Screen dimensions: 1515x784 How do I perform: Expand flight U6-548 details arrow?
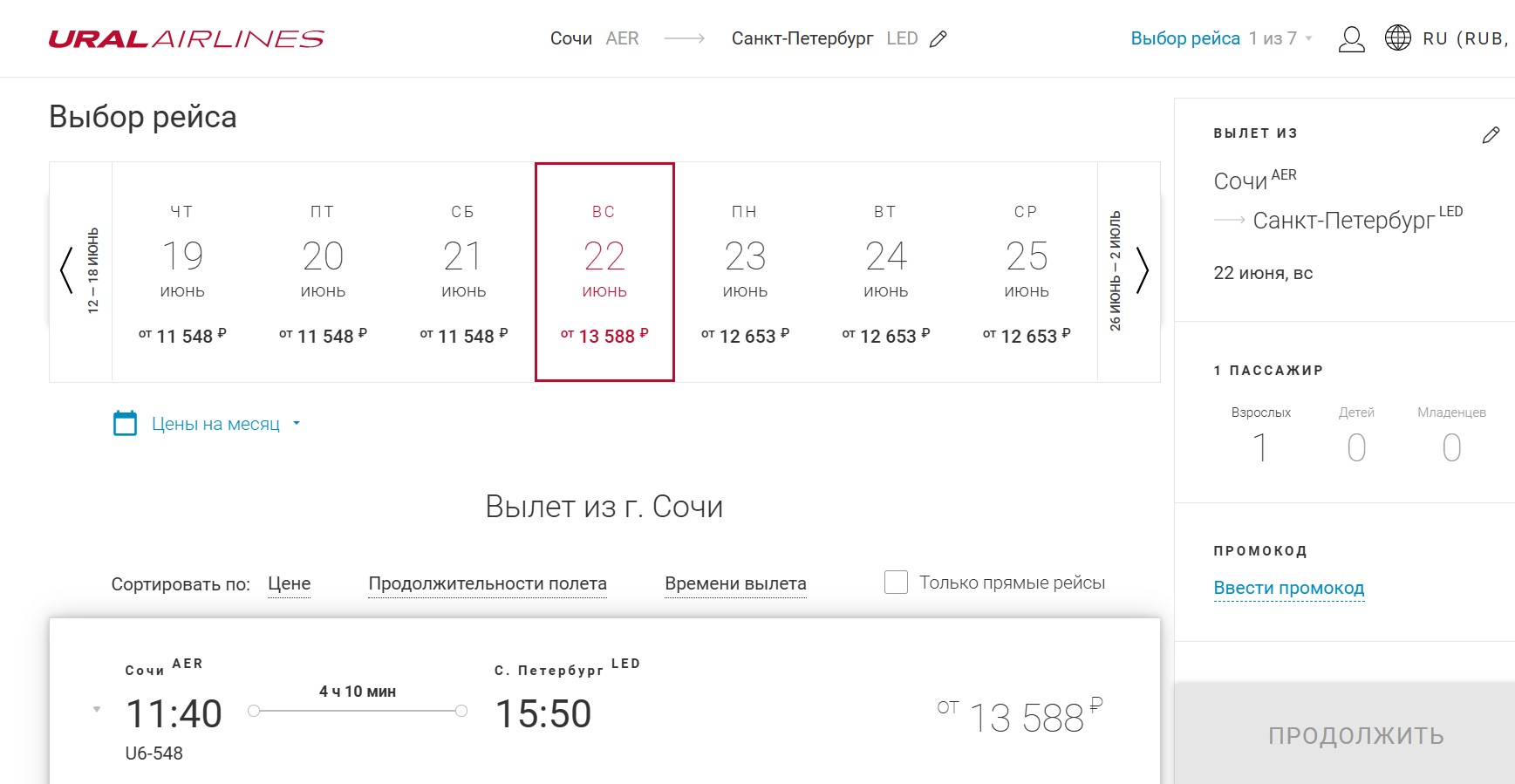pyautogui.click(x=97, y=710)
